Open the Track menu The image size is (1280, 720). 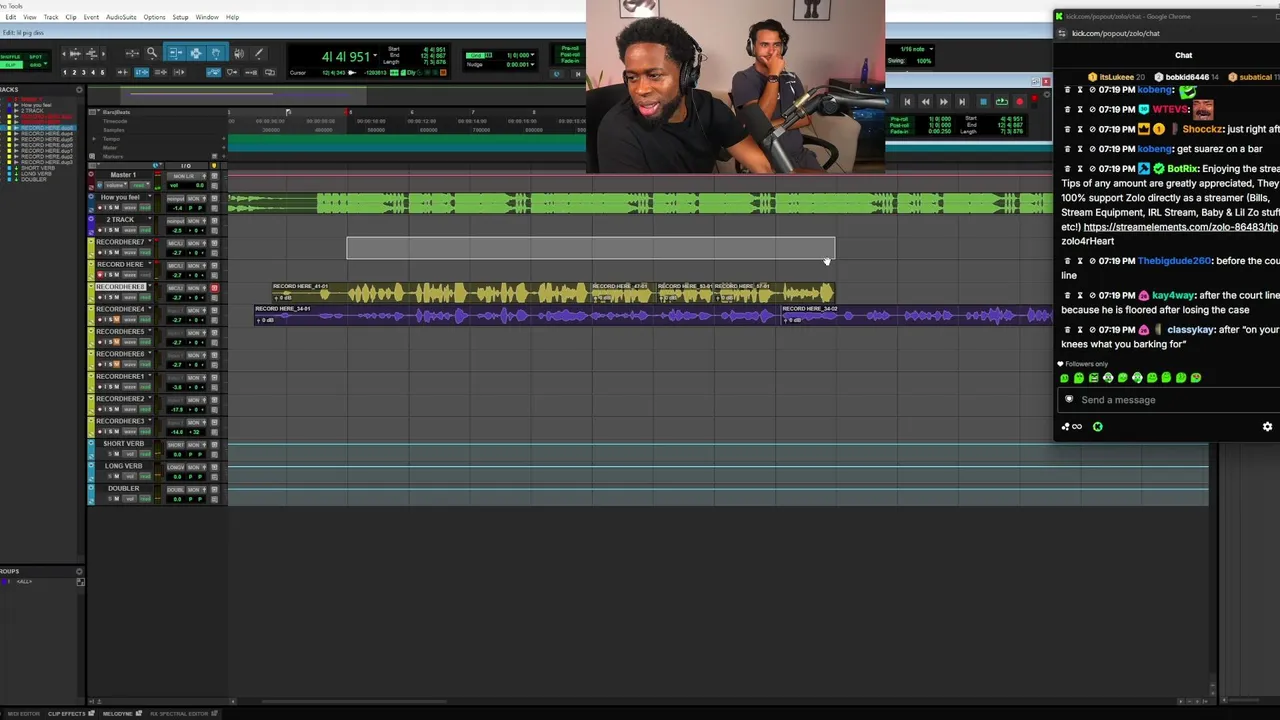(51, 17)
